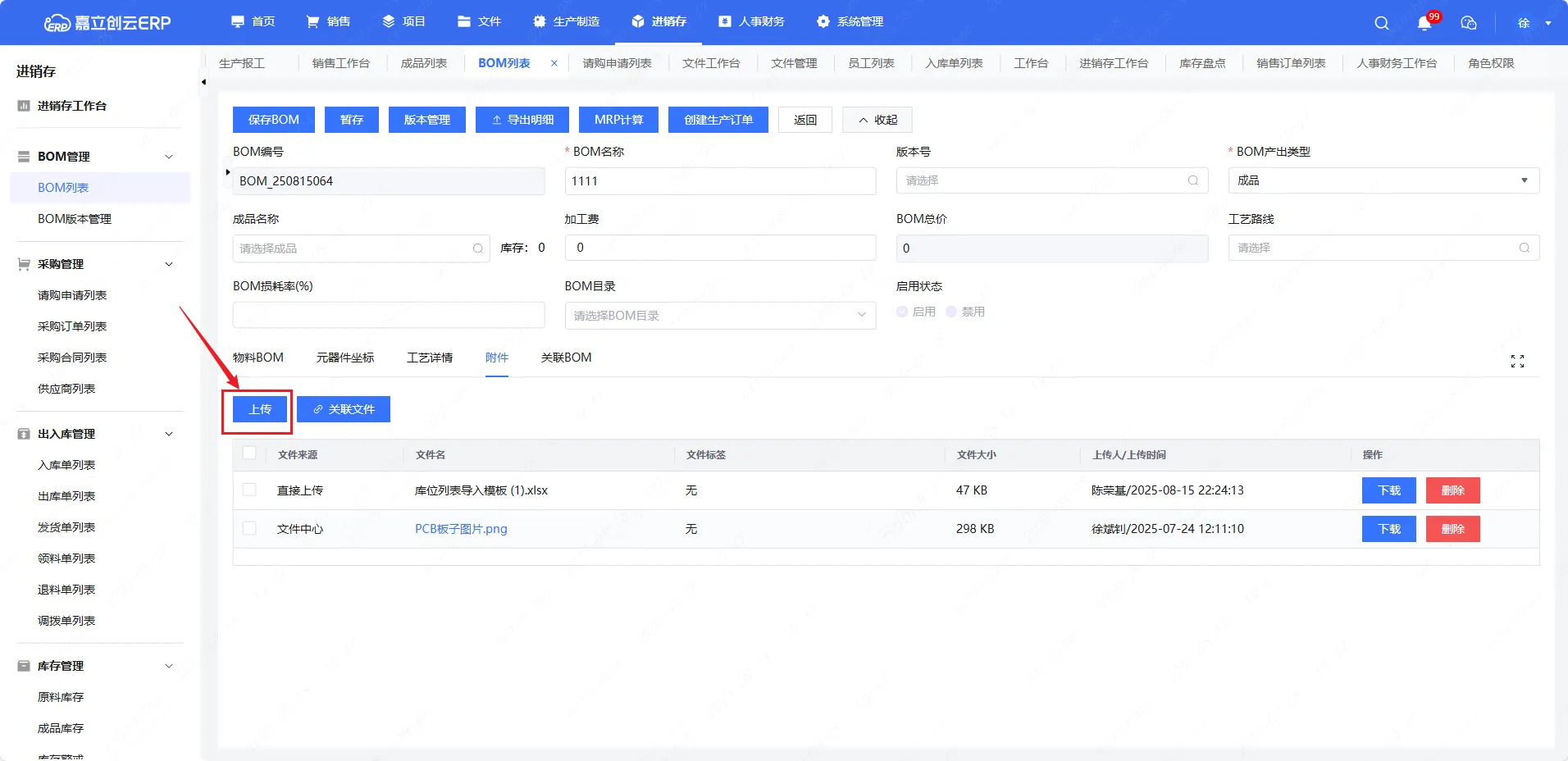This screenshot has height=761, width=1568.
Task: Collapse the 采购管理 sidebar section
Action: tap(169, 264)
